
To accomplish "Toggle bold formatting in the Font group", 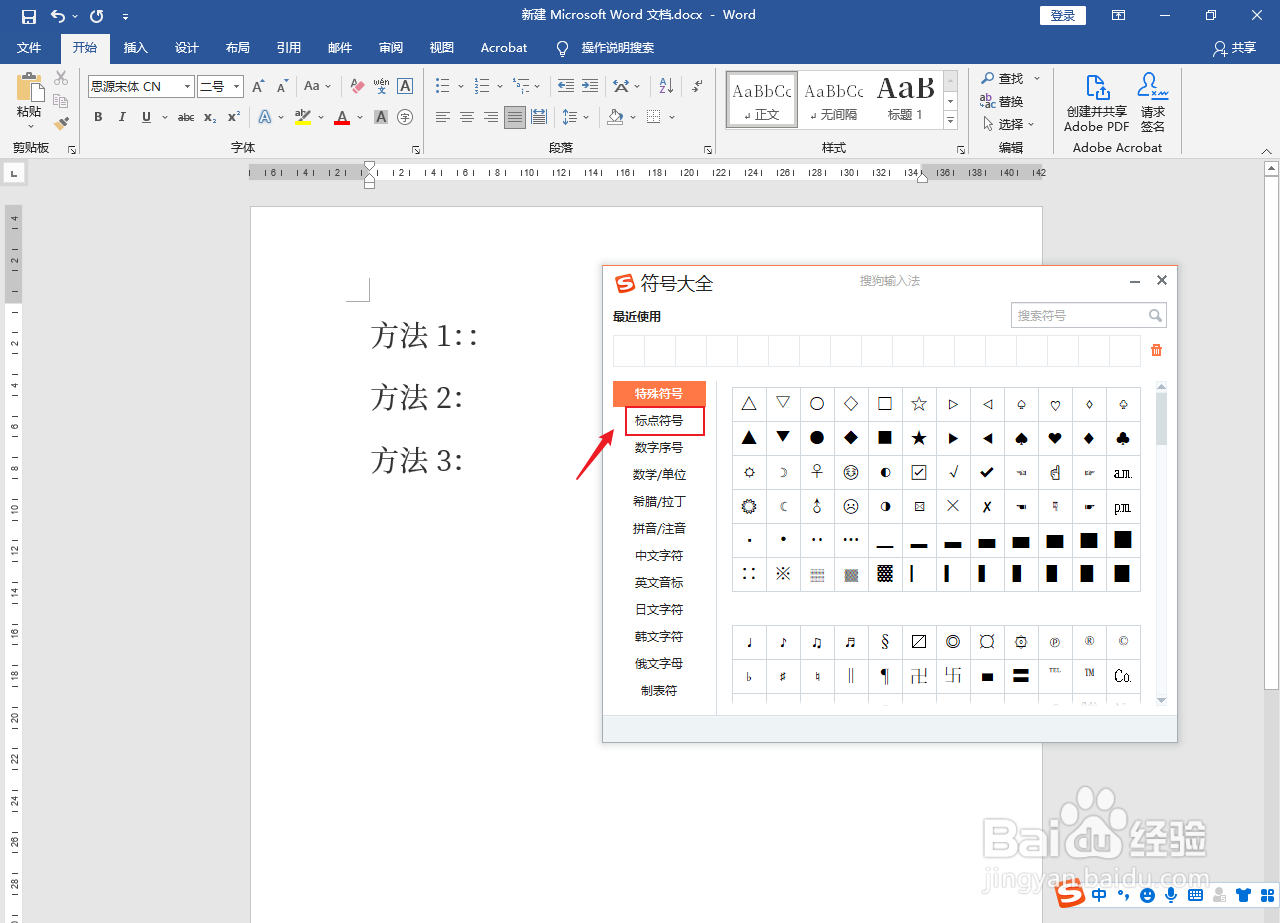I will [x=97, y=117].
